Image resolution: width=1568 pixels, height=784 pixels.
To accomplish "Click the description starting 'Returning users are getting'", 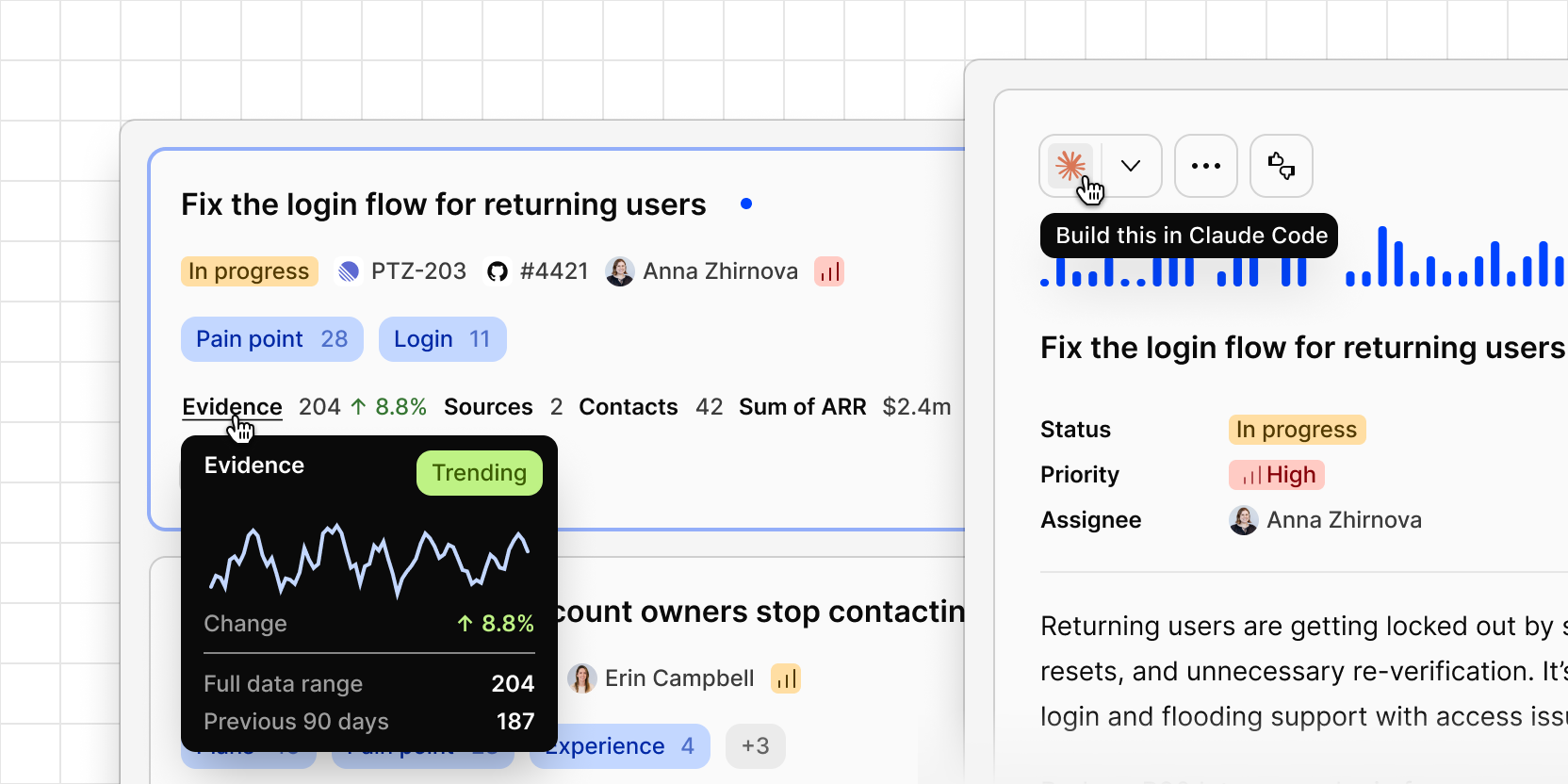I will 1304,671.
